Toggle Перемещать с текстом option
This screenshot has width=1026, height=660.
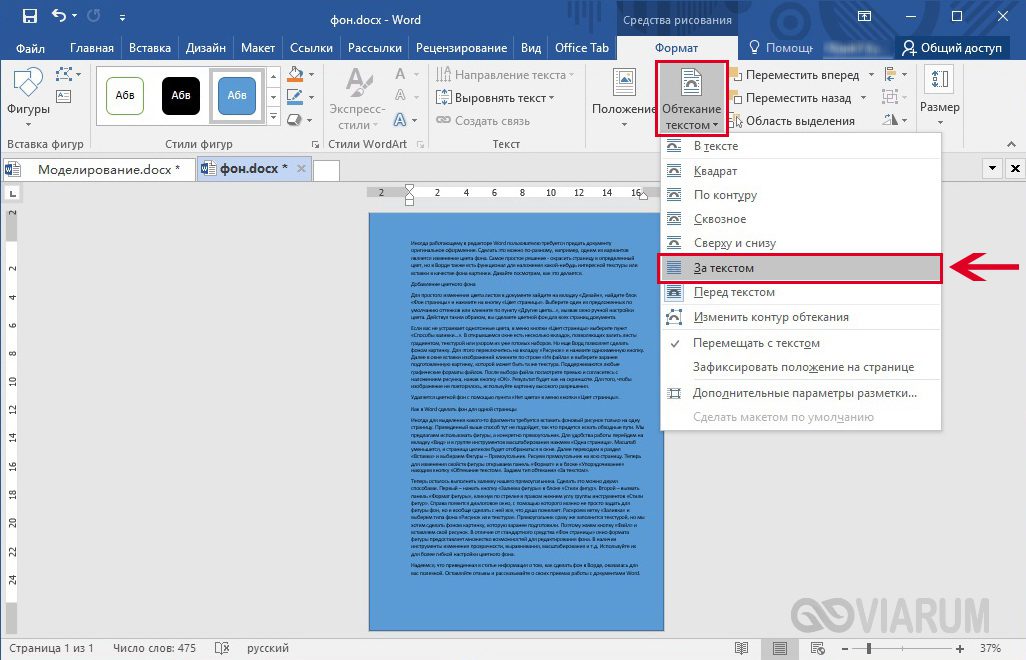click(801, 343)
